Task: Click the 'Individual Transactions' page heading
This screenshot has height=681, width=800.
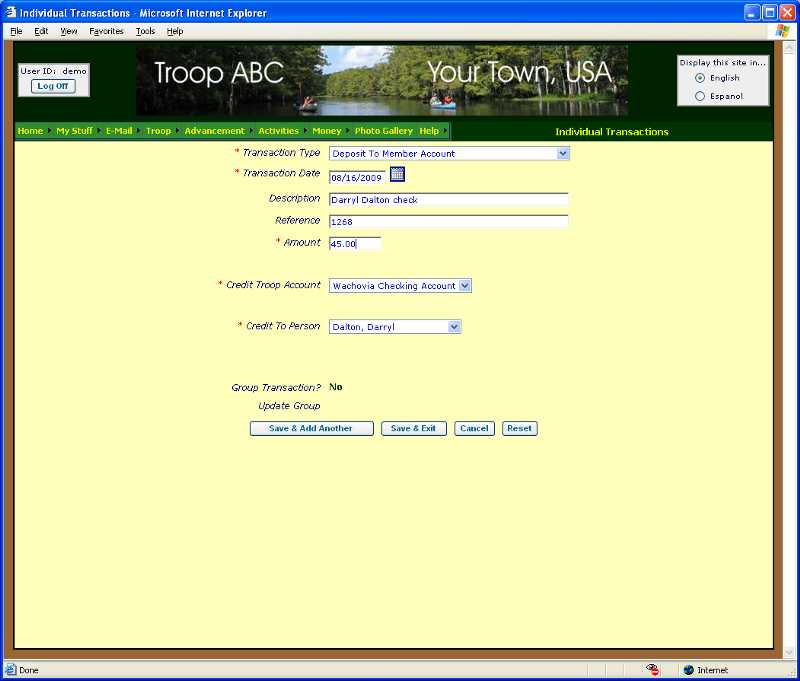Action: 612,132
